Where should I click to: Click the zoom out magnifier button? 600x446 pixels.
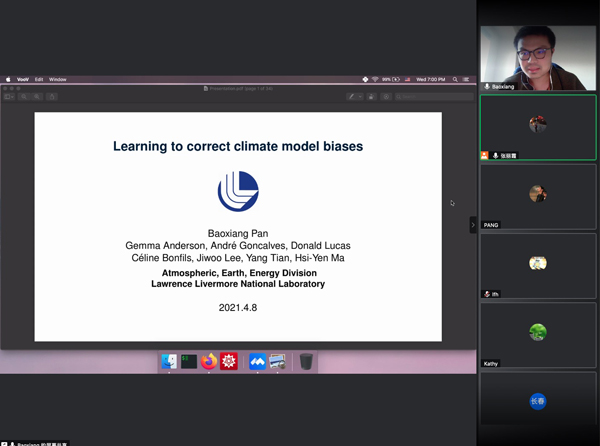[x=24, y=97]
